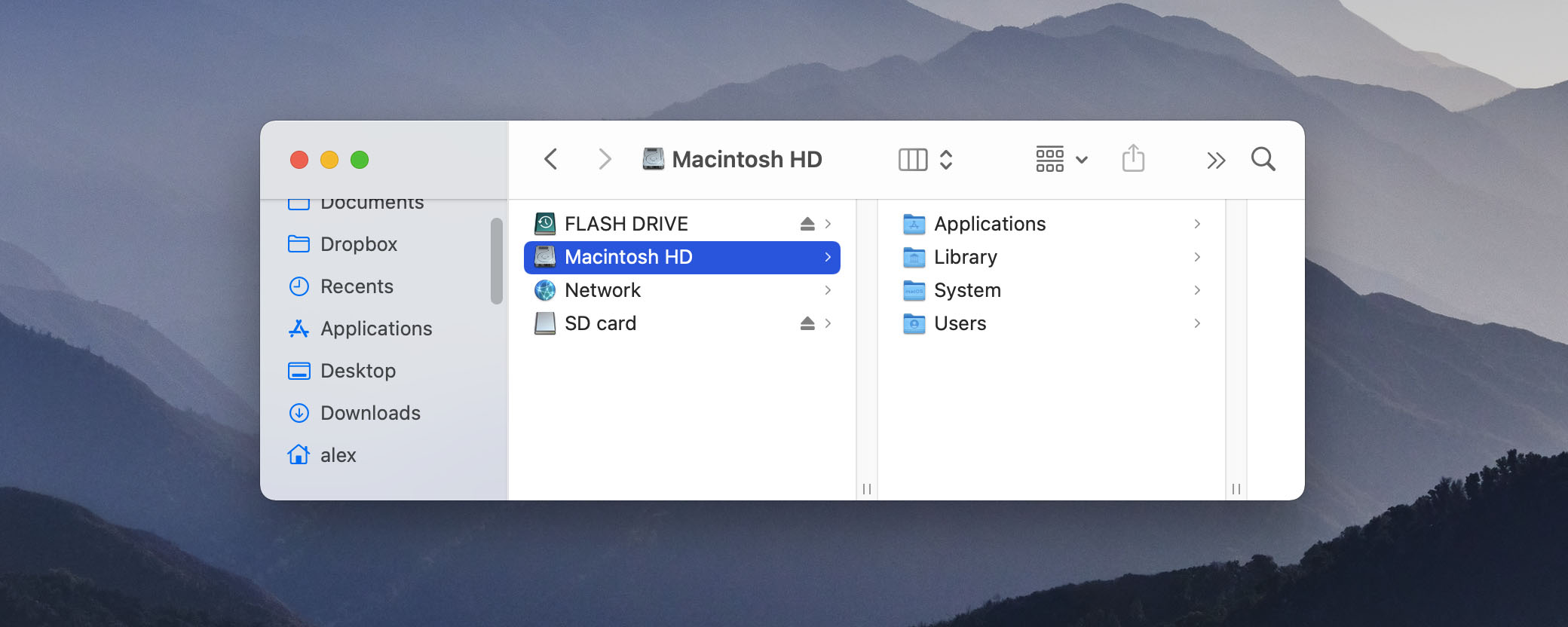Select the System folder
This screenshot has width=1568, height=627.
point(1052,290)
